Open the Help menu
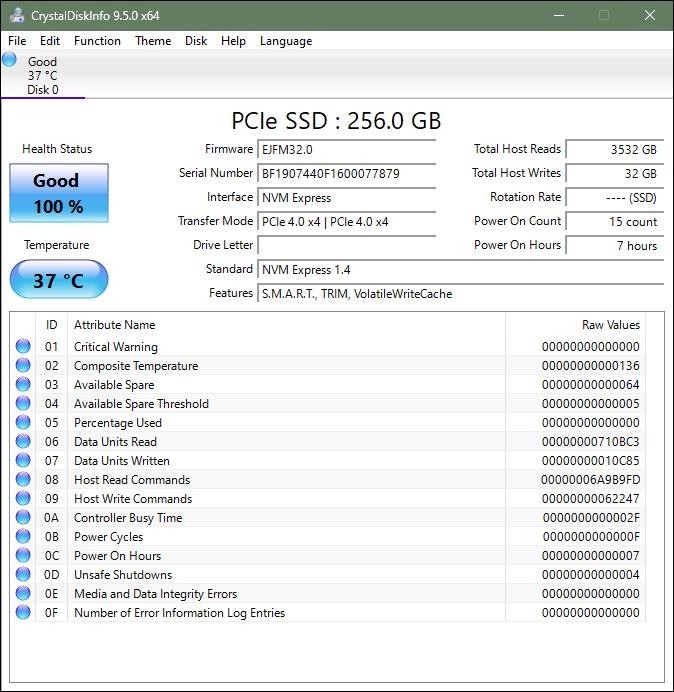 point(233,41)
